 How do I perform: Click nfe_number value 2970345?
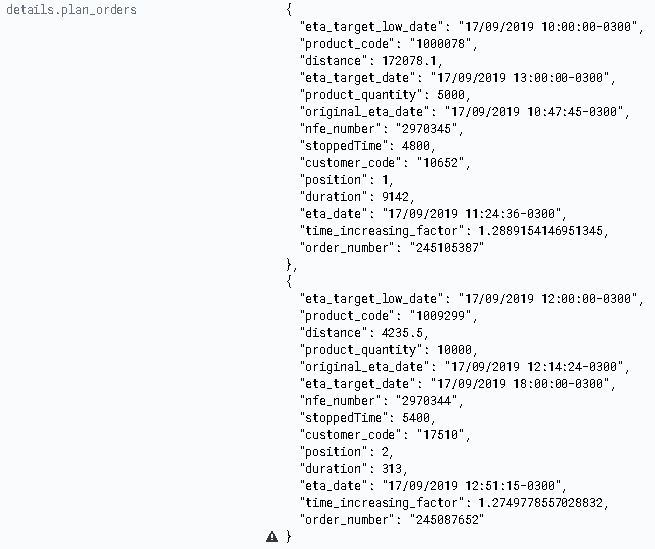coord(427,129)
